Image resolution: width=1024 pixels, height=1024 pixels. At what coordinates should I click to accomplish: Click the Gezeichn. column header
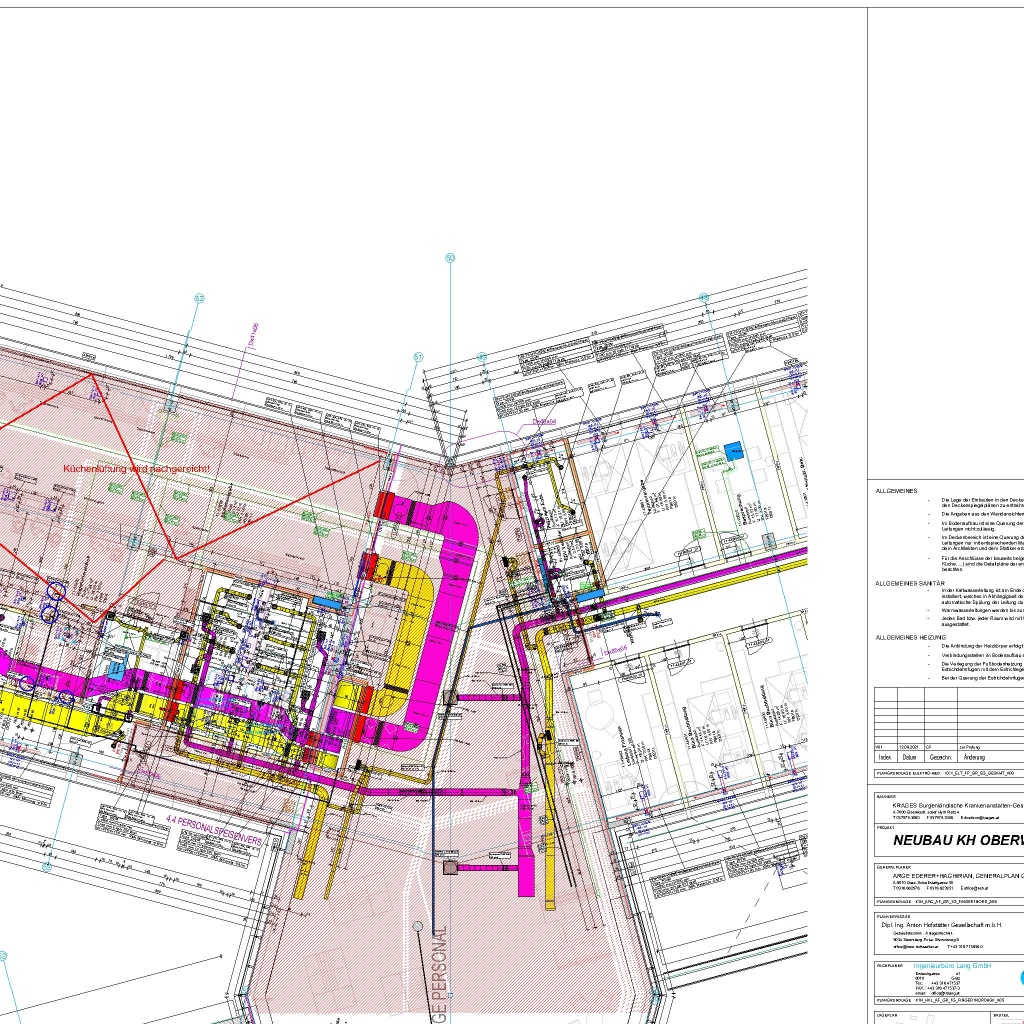[x=940, y=757]
